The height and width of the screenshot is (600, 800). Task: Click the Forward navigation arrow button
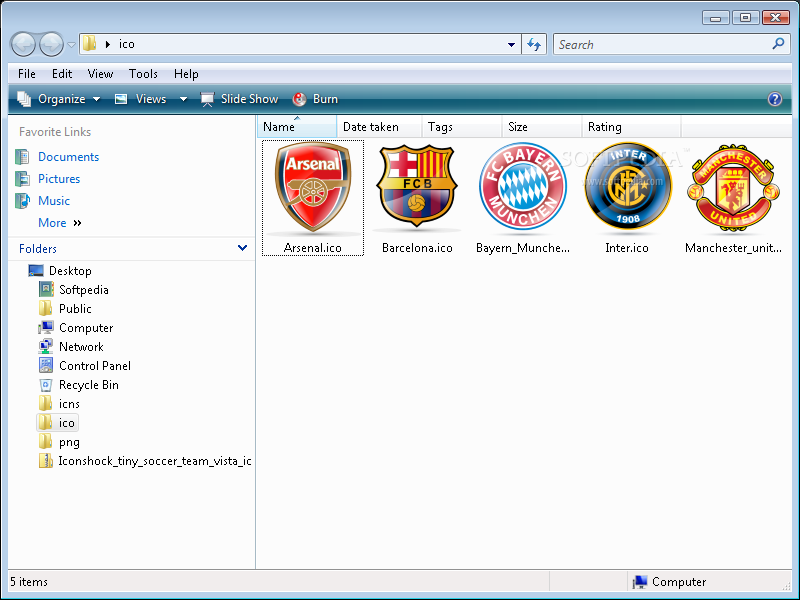click(x=52, y=44)
